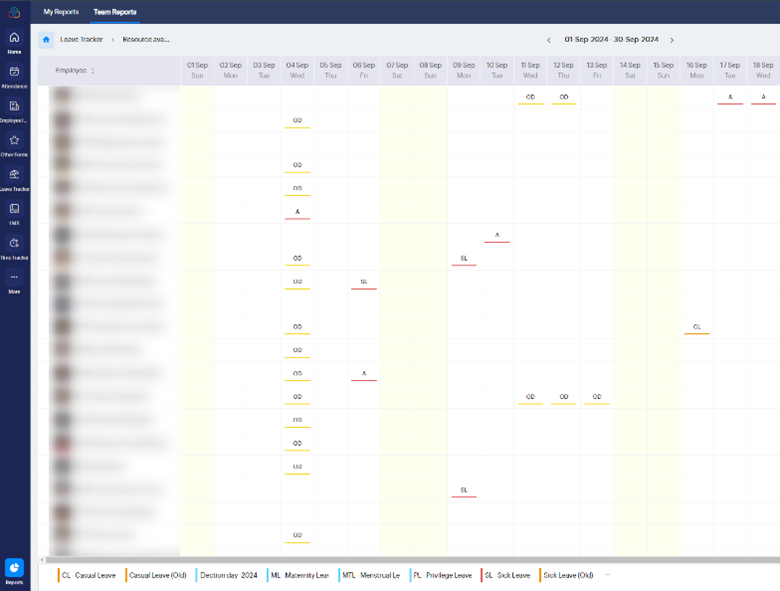Click the Employee Information sidebar icon
The width and height of the screenshot is (780, 591).
(14, 109)
